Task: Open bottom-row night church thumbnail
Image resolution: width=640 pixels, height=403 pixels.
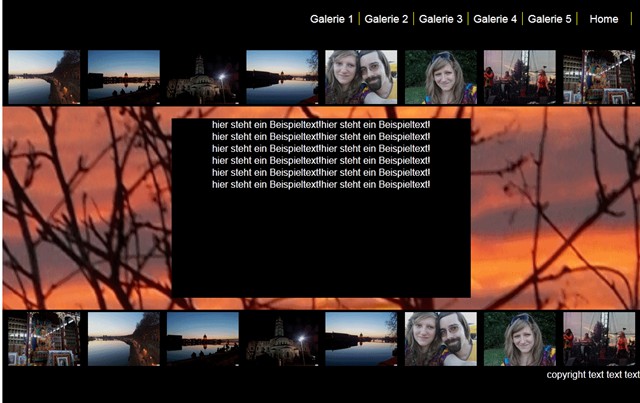Action: point(282,339)
